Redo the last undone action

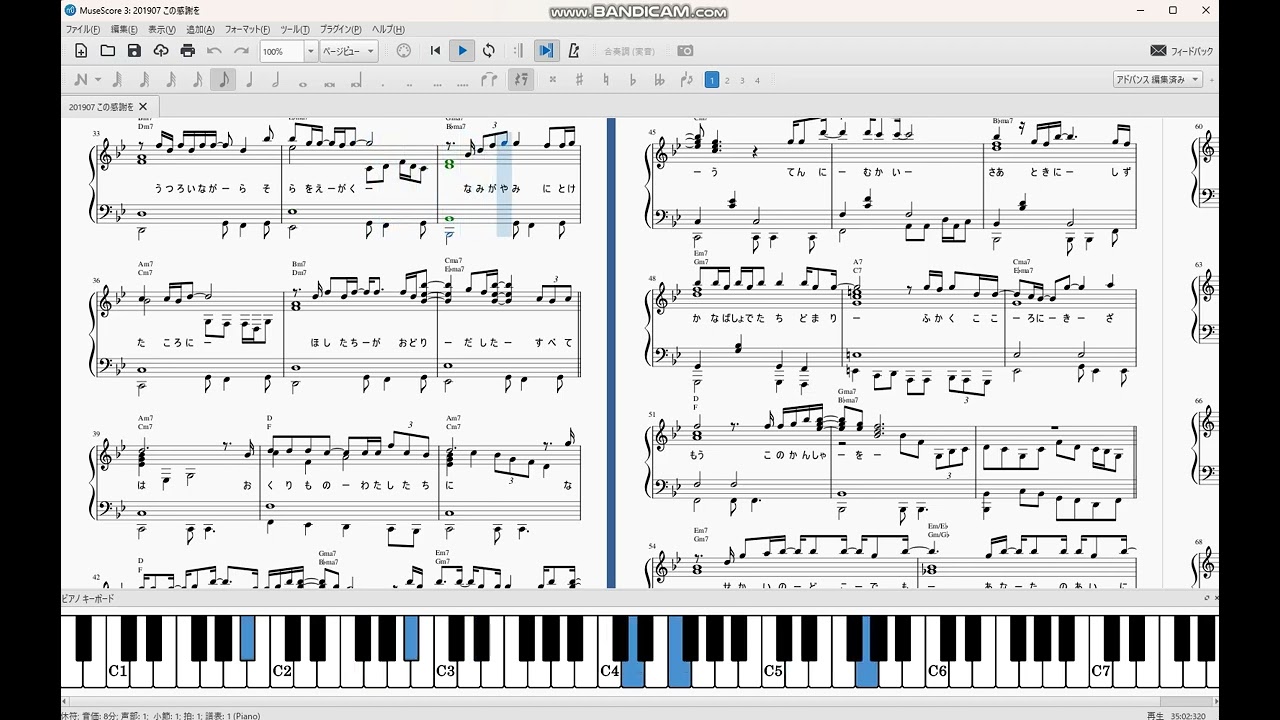tap(241, 51)
